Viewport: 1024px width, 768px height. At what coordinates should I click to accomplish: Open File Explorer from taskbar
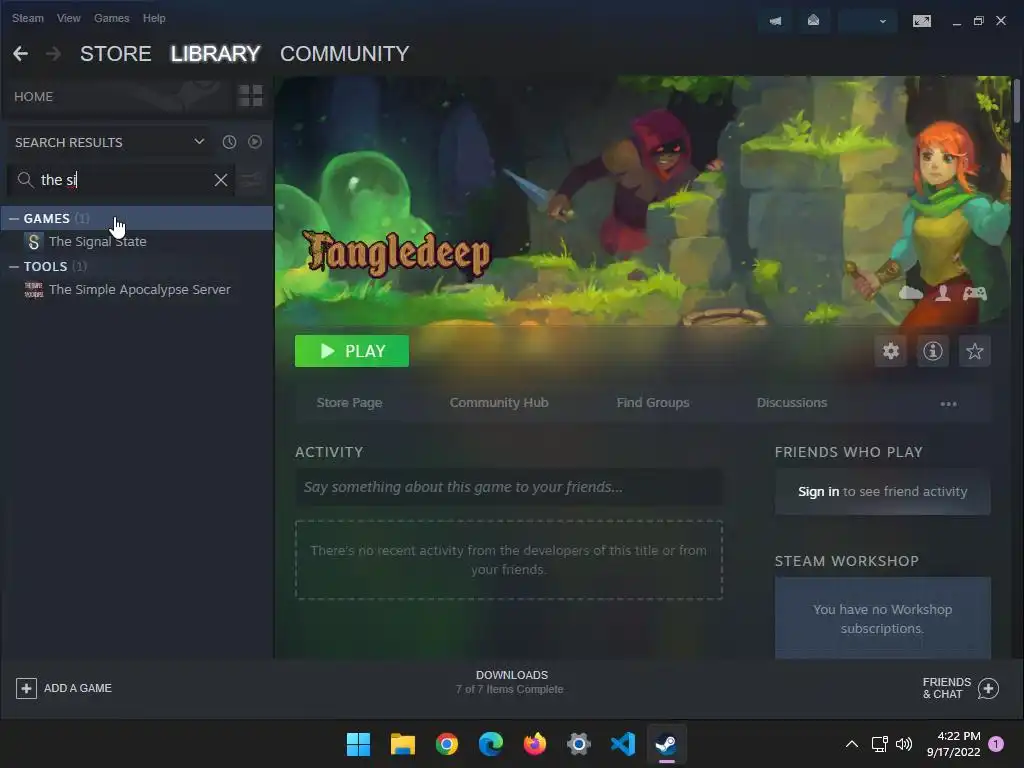(x=402, y=744)
